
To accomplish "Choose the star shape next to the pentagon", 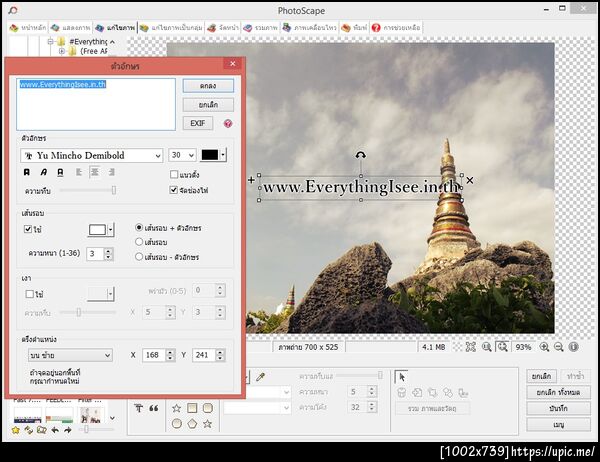I will click(x=207, y=424).
